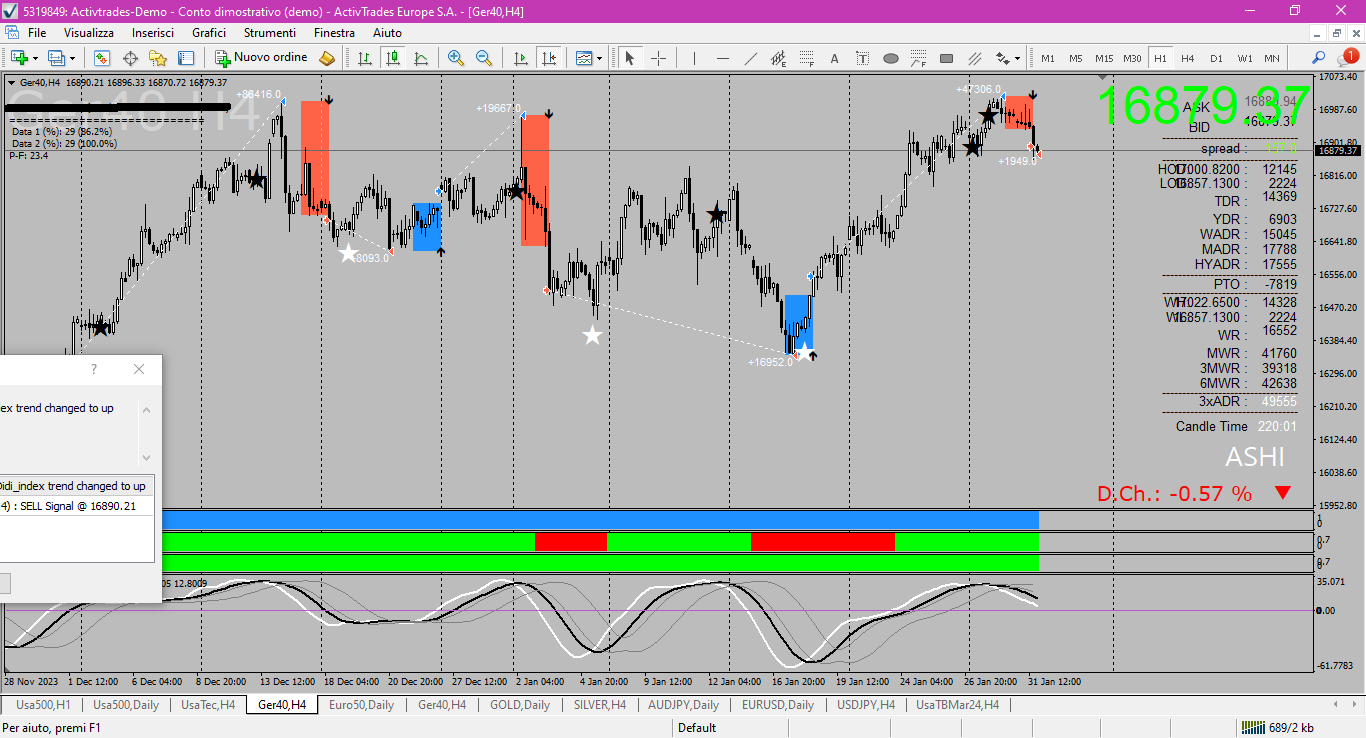Select the horizontal line tool
1366x738 pixels.
coord(722,58)
